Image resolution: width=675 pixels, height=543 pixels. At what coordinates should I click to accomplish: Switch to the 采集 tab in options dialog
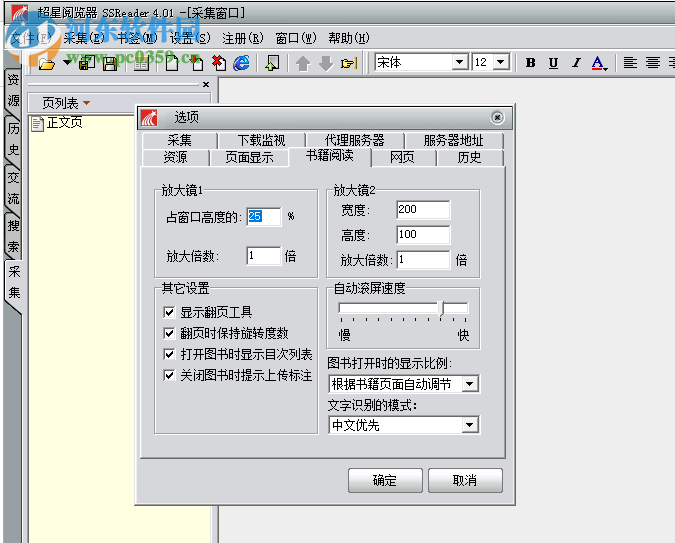(180, 140)
